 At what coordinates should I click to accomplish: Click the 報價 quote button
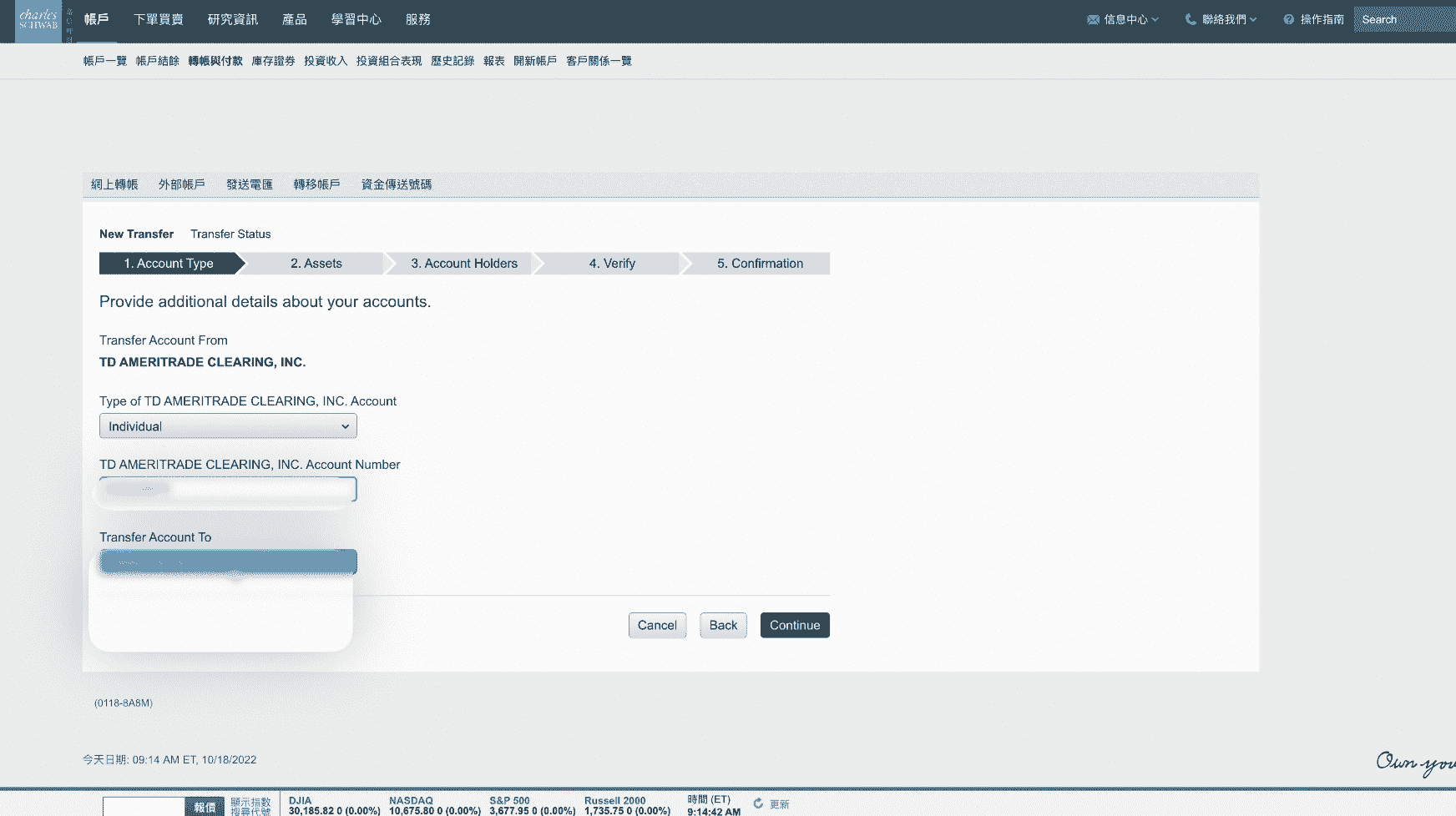[x=205, y=807]
